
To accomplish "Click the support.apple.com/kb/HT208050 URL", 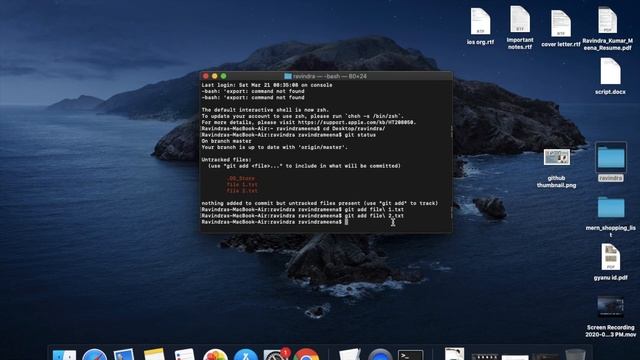I will (357, 122).
